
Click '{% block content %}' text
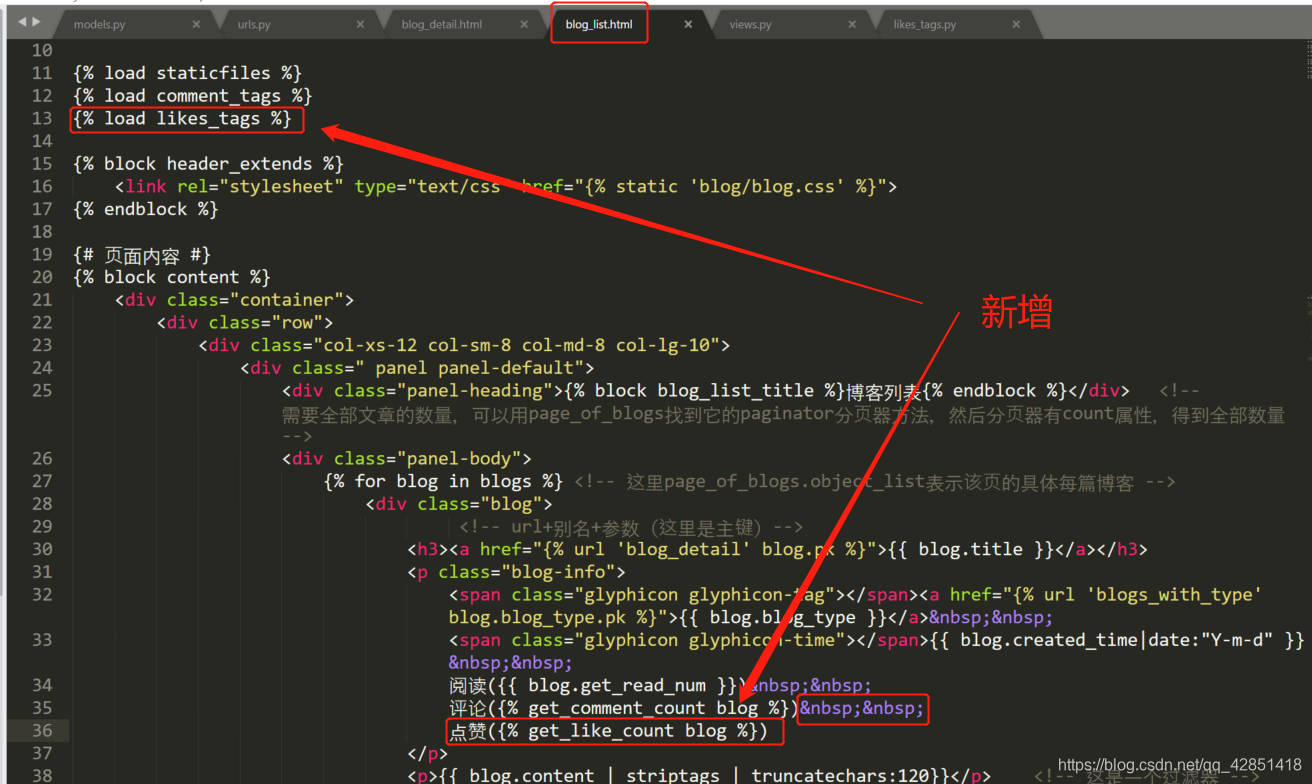[171, 278]
